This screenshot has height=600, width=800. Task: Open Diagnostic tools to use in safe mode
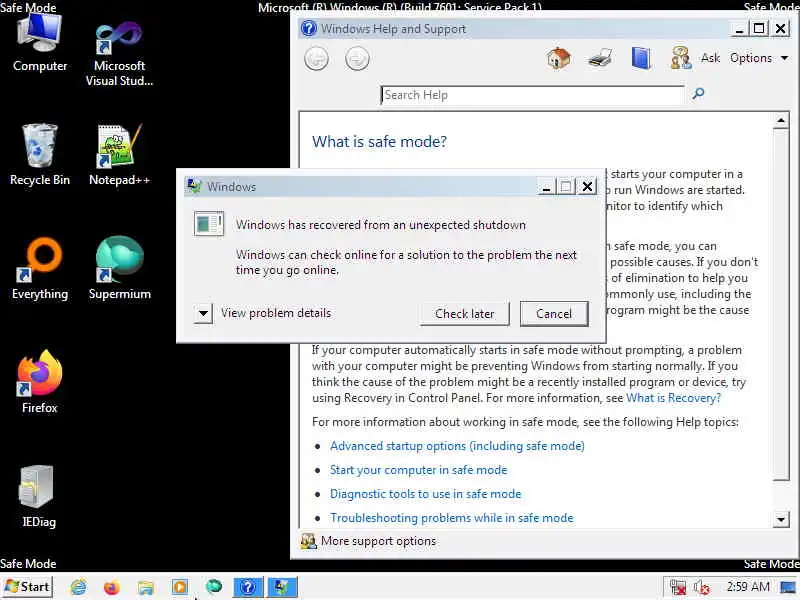tap(426, 494)
